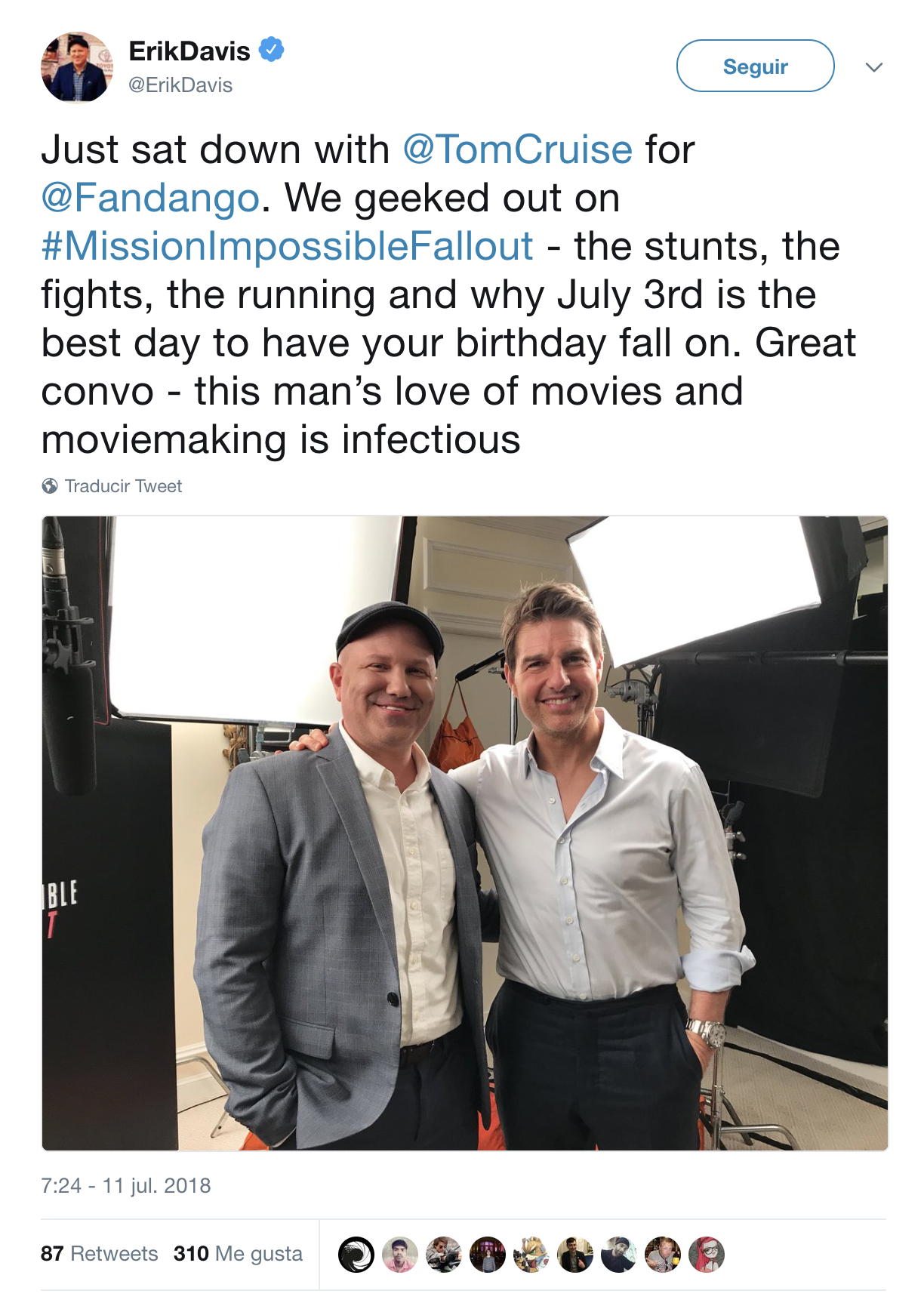The height and width of the screenshot is (1306, 924).
Task: Open the liker avatar with pink shirt
Action: 400,1255
